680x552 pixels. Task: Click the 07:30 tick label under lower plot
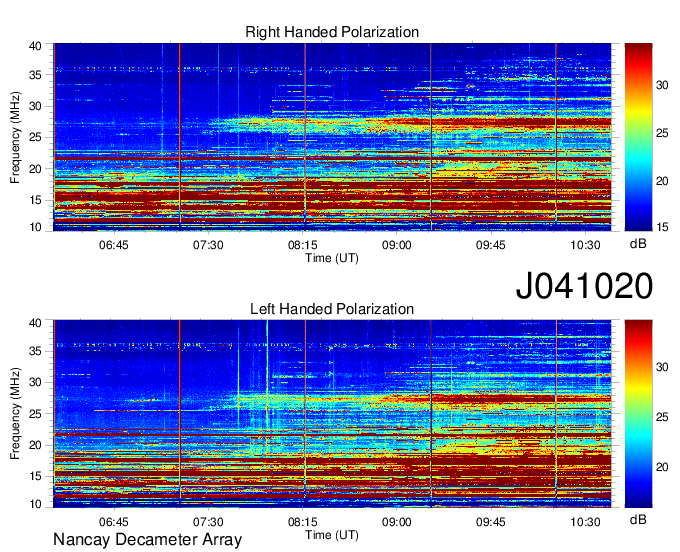208,522
